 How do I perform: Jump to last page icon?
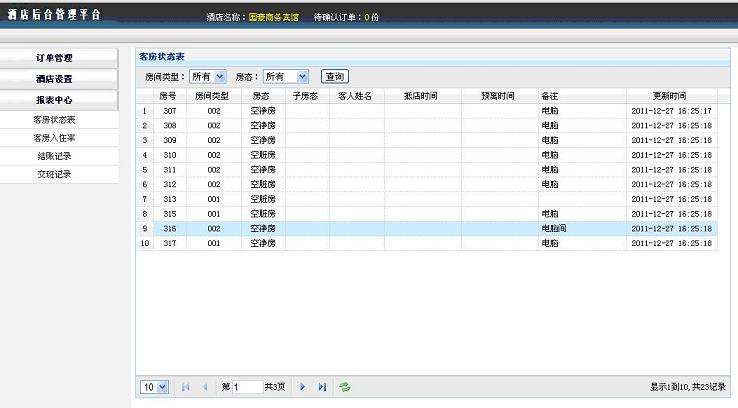coord(322,387)
